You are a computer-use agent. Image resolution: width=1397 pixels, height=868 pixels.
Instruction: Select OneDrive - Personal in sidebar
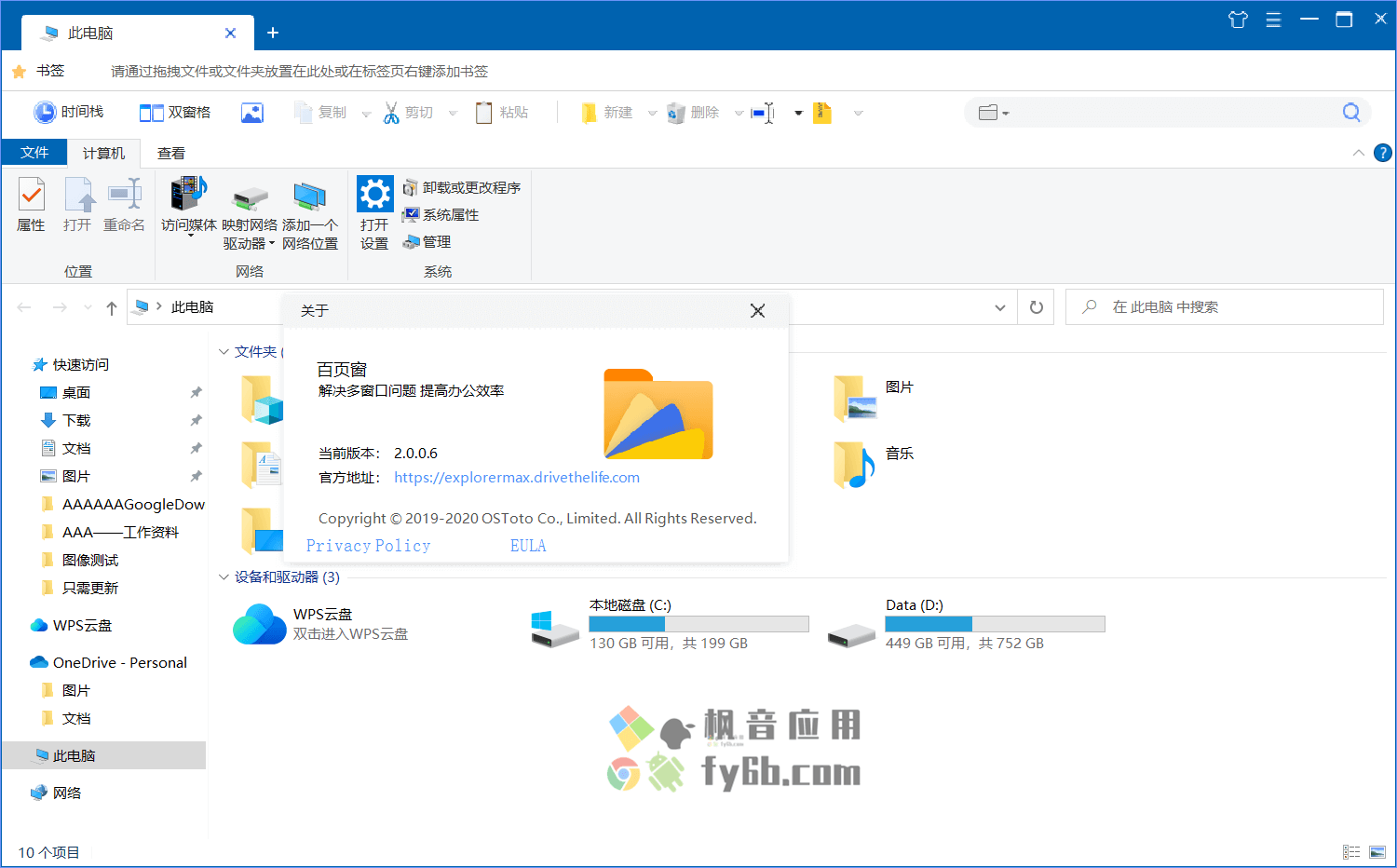point(108,662)
